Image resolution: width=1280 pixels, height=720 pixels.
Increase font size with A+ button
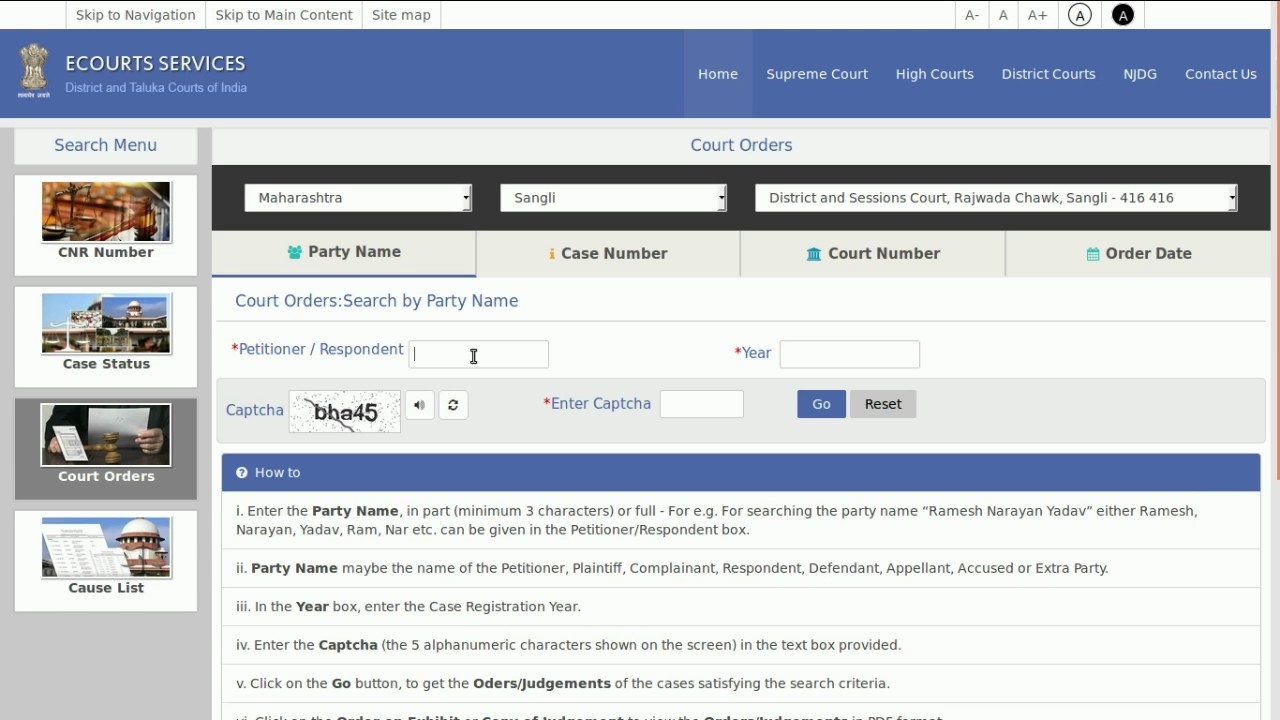click(x=1038, y=15)
